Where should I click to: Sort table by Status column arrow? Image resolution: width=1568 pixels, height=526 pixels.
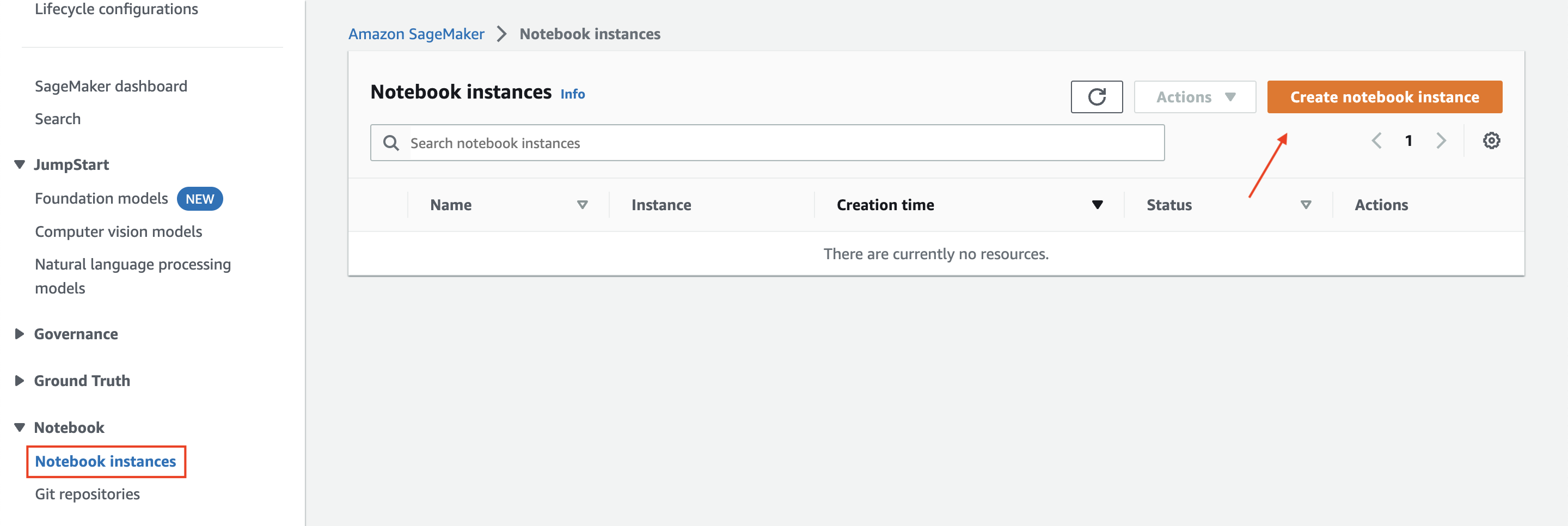(x=1306, y=205)
